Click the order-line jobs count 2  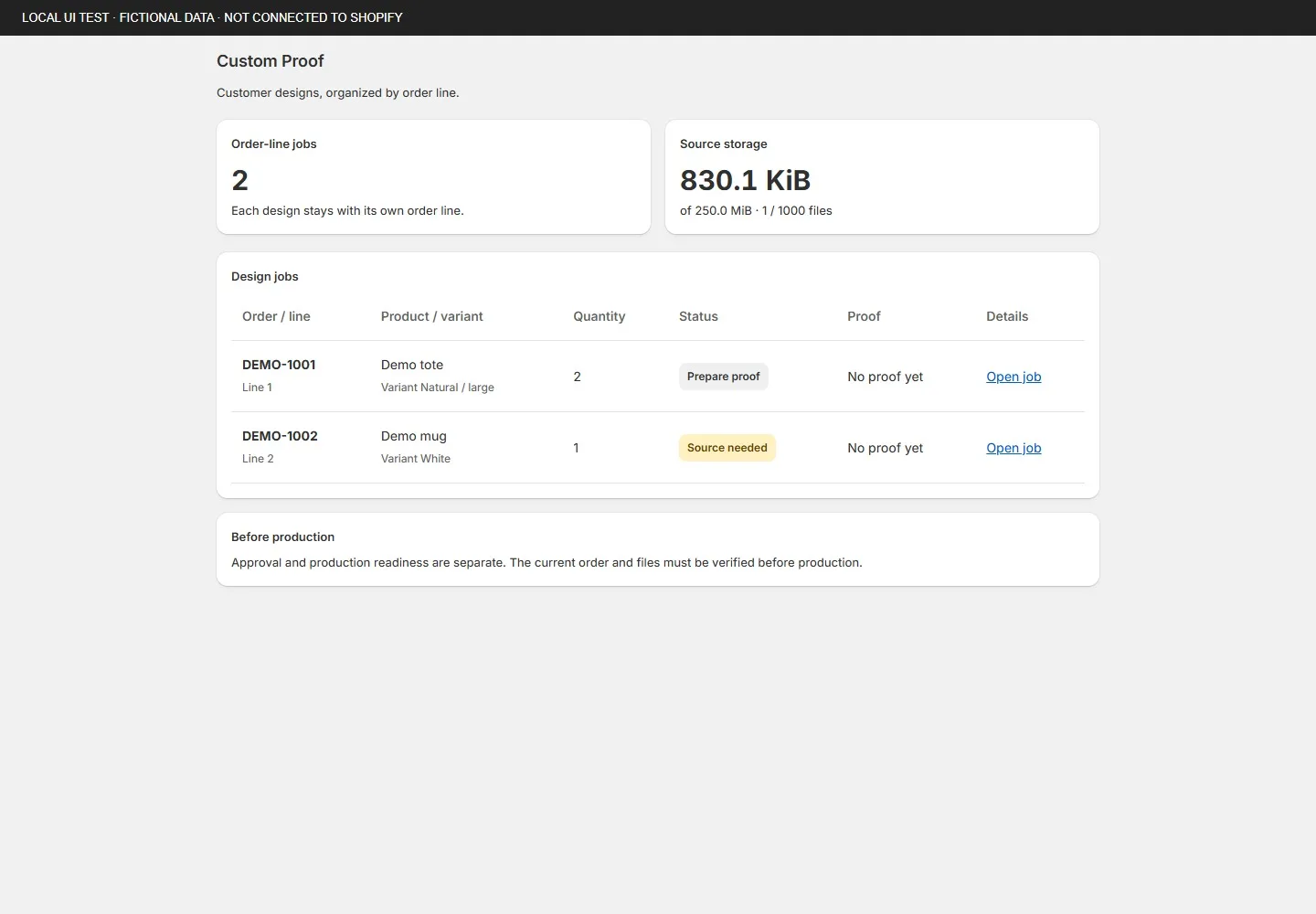point(239,180)
